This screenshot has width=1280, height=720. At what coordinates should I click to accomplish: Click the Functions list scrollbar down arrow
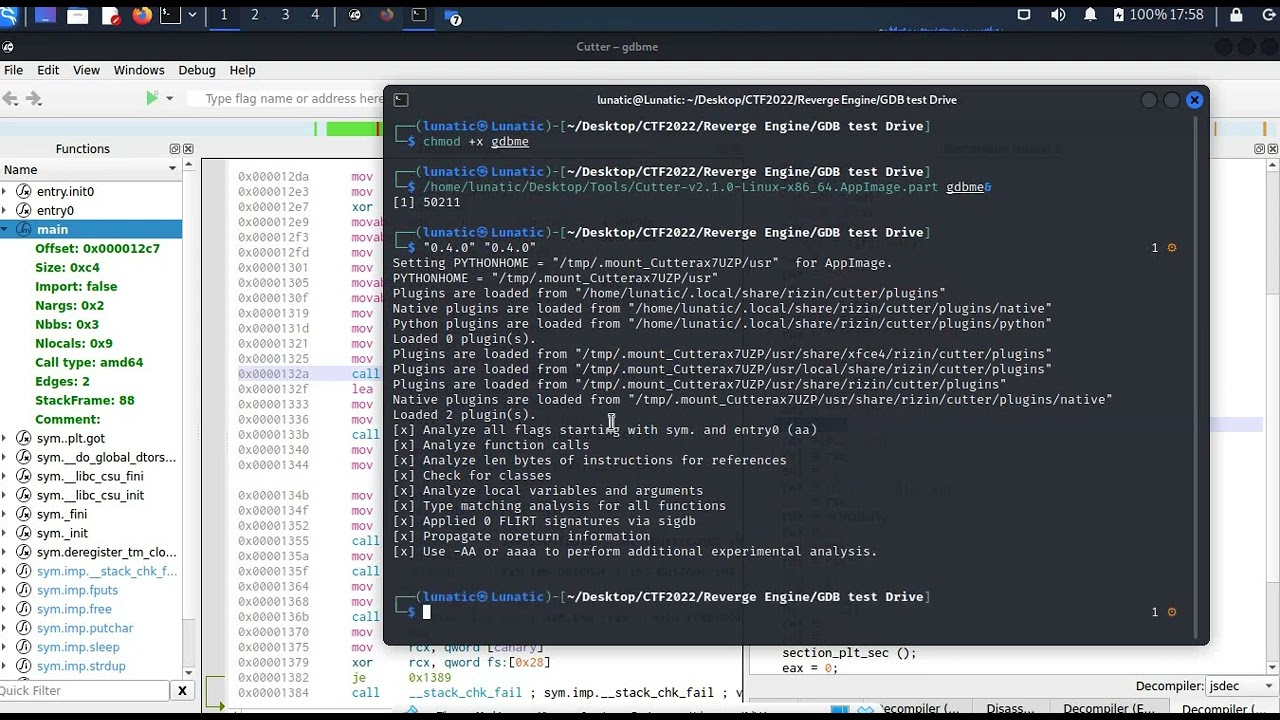tap(188, 673)
